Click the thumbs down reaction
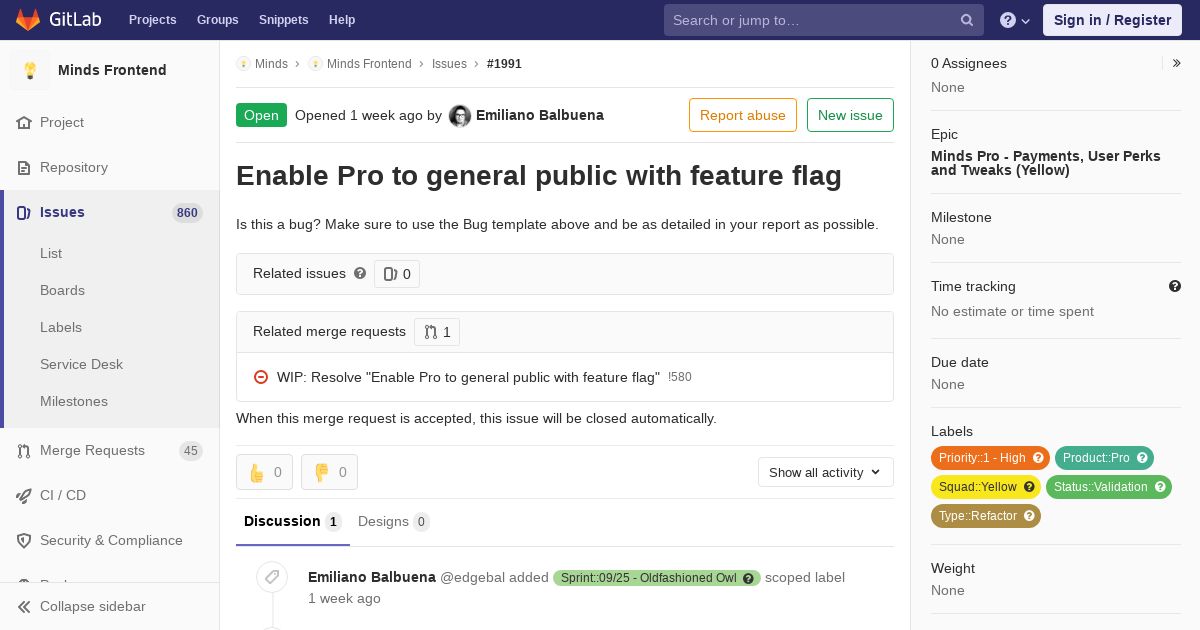The width and height of the screenshot is (1200, 630). 329,472
